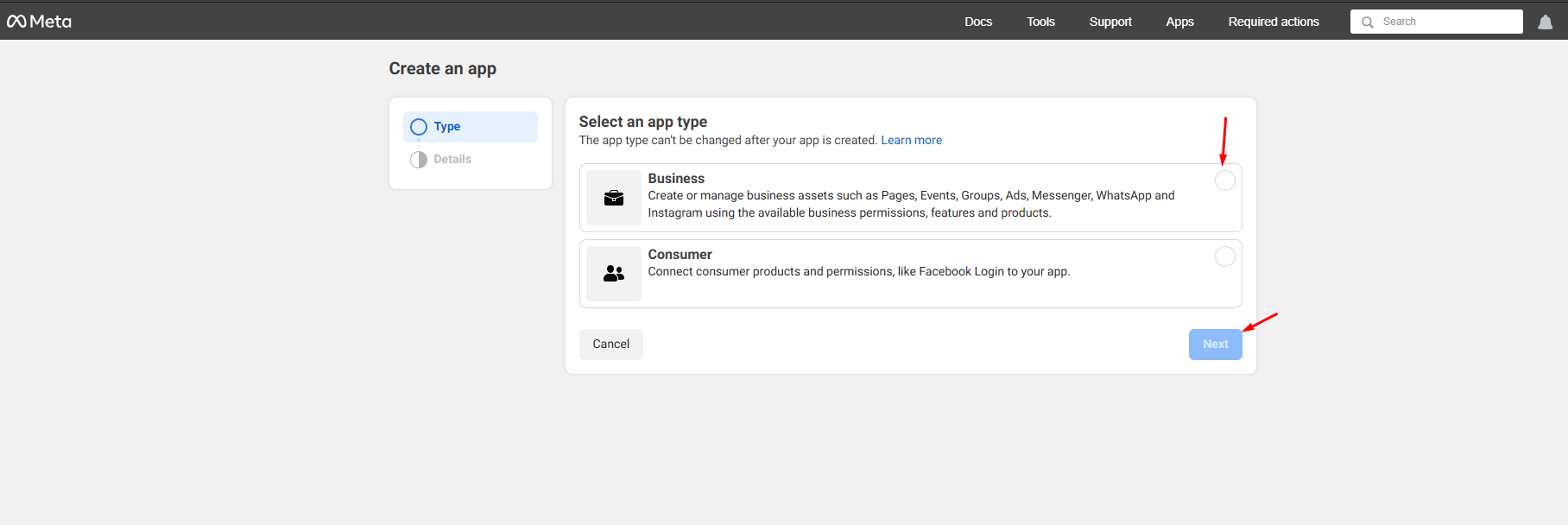Open the Docs menu

point(978,22)
